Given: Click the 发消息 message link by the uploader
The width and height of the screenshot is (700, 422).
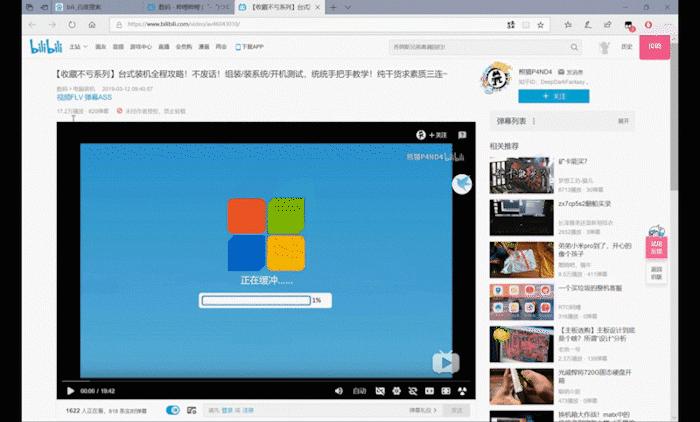Looking at the screenshot, I should (x=571, y=72).
